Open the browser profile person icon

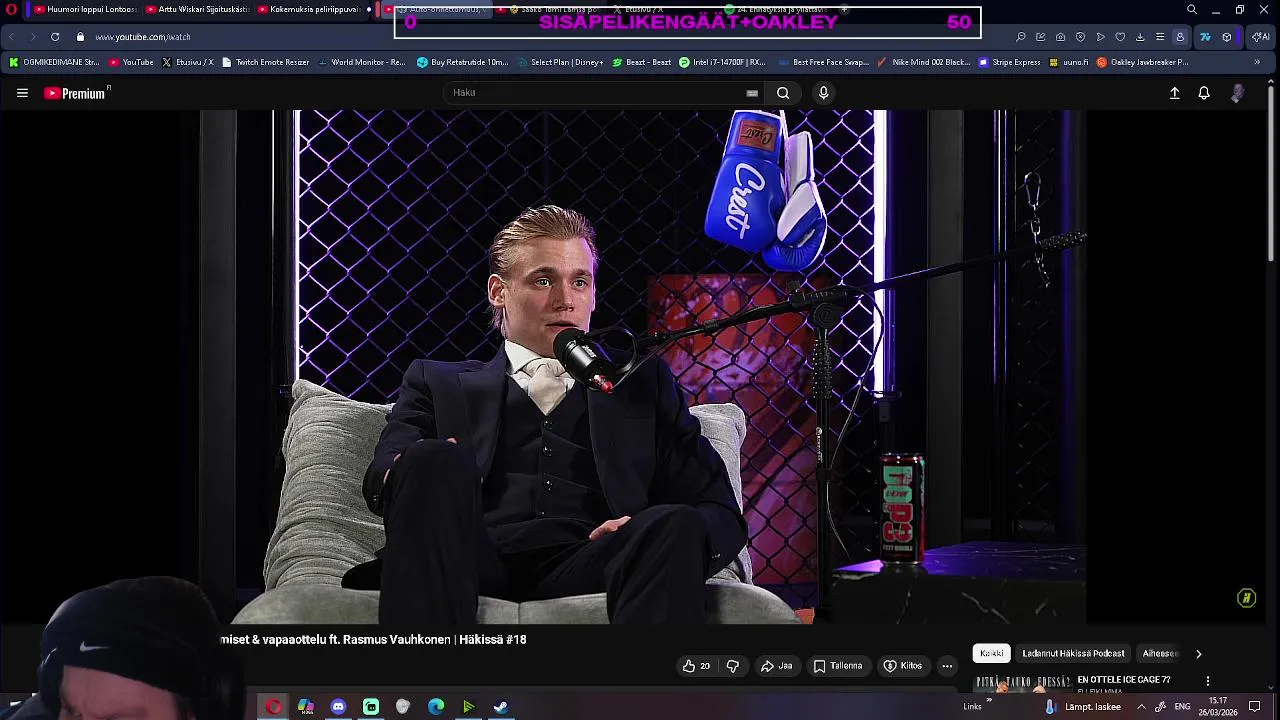tap(1180, 37)
